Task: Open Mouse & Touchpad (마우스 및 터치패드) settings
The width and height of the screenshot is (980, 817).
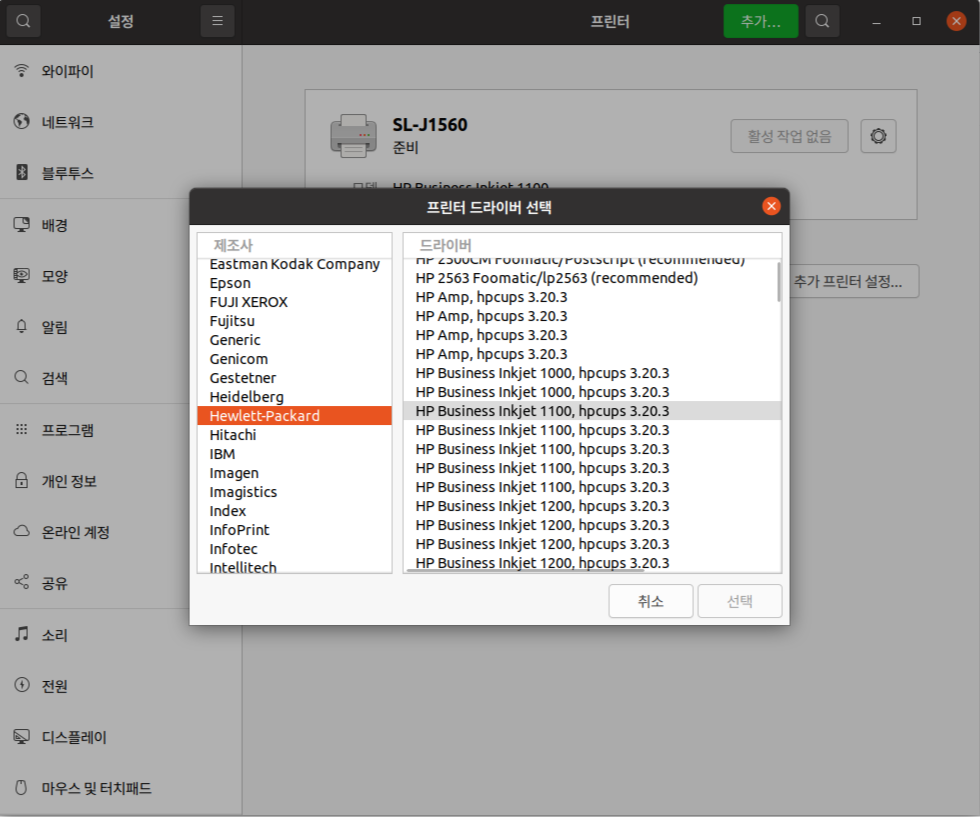Action: click(121, 788)
